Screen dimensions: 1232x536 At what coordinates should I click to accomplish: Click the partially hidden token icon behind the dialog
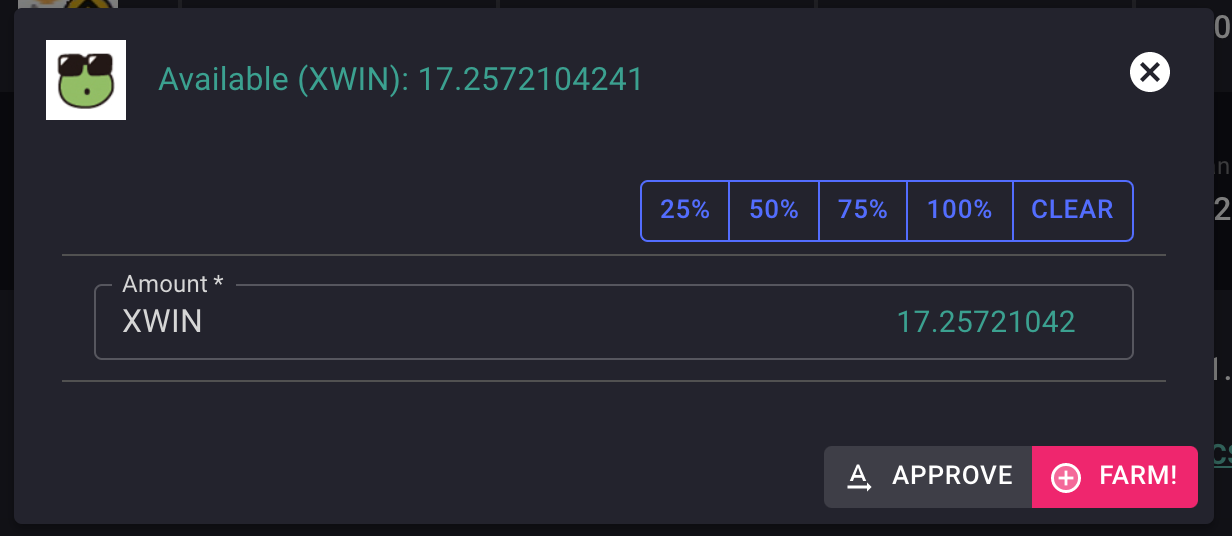tap(82, 5)
